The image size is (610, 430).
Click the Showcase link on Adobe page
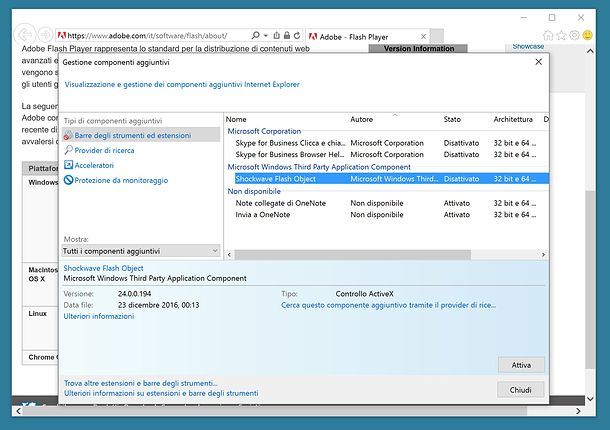click(528, 46)
